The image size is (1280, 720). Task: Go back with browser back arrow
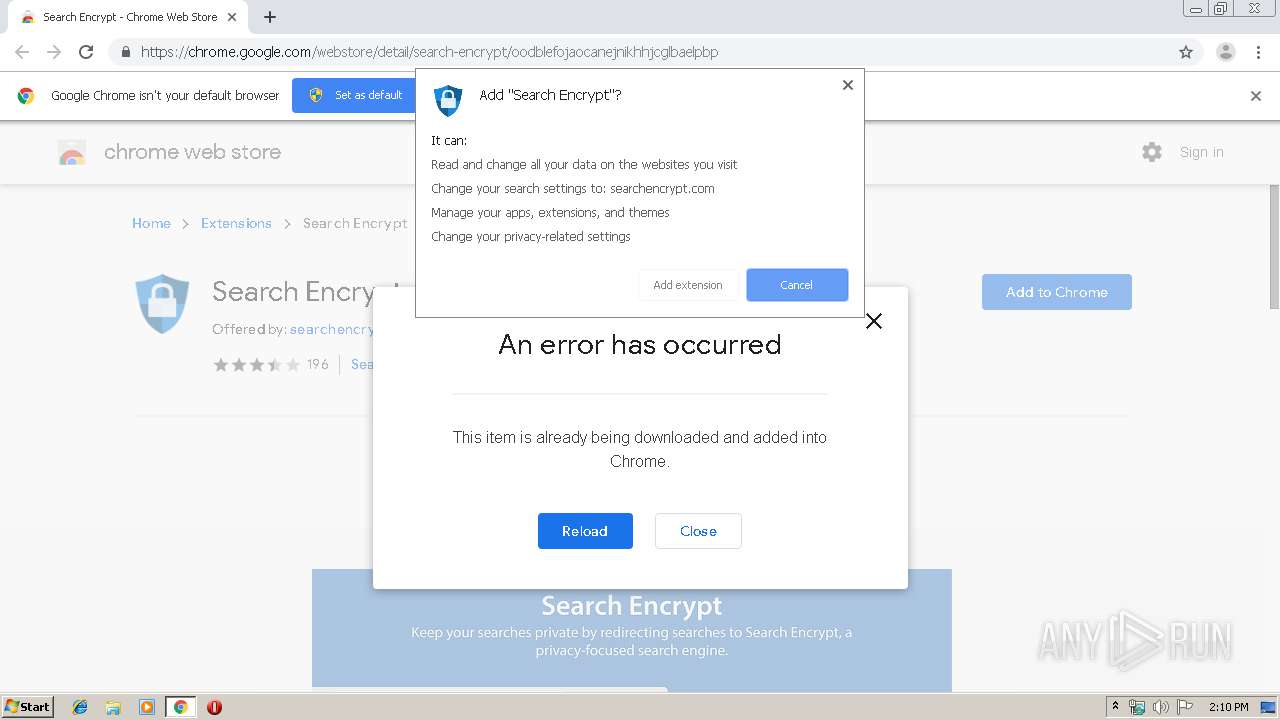[22, 52]
